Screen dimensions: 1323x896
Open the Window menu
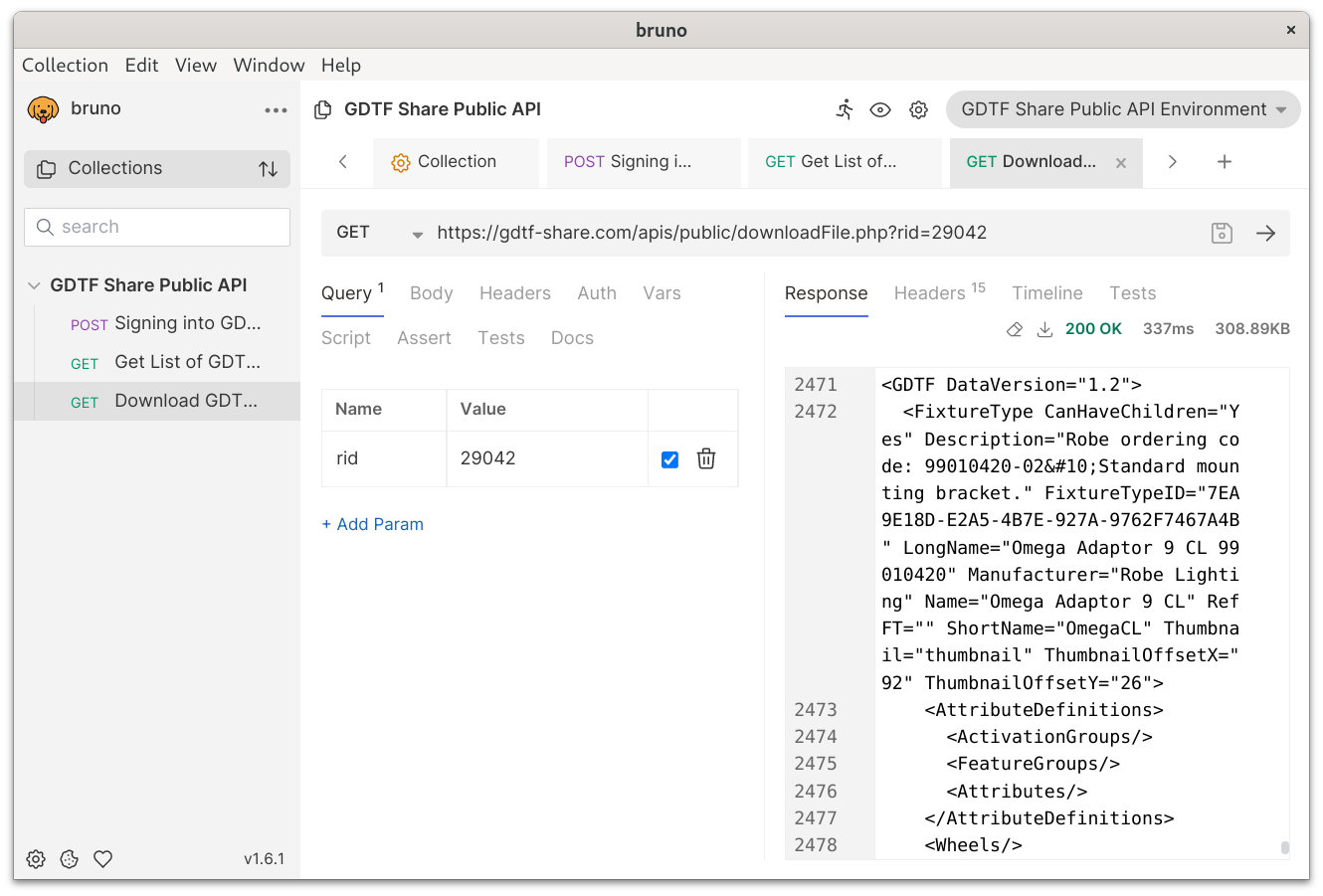click(x=269, y=66)
